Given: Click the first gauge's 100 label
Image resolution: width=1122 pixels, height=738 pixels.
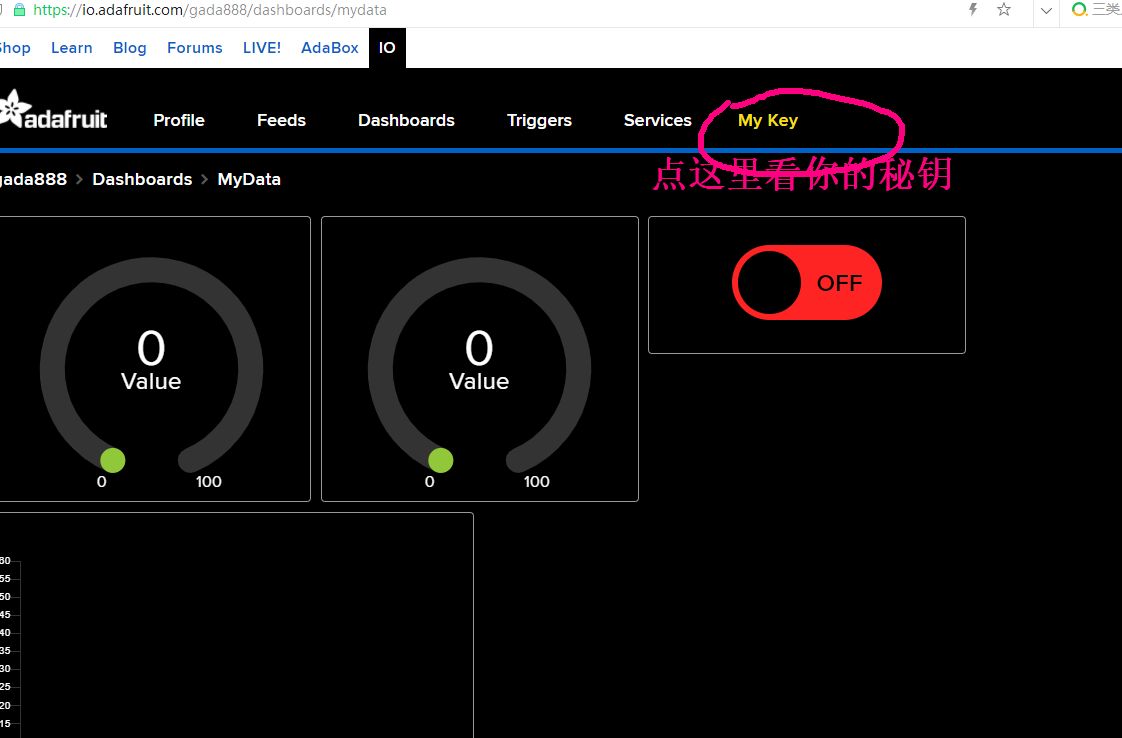Looking at the screenshot, I should (x=209, y=482).
